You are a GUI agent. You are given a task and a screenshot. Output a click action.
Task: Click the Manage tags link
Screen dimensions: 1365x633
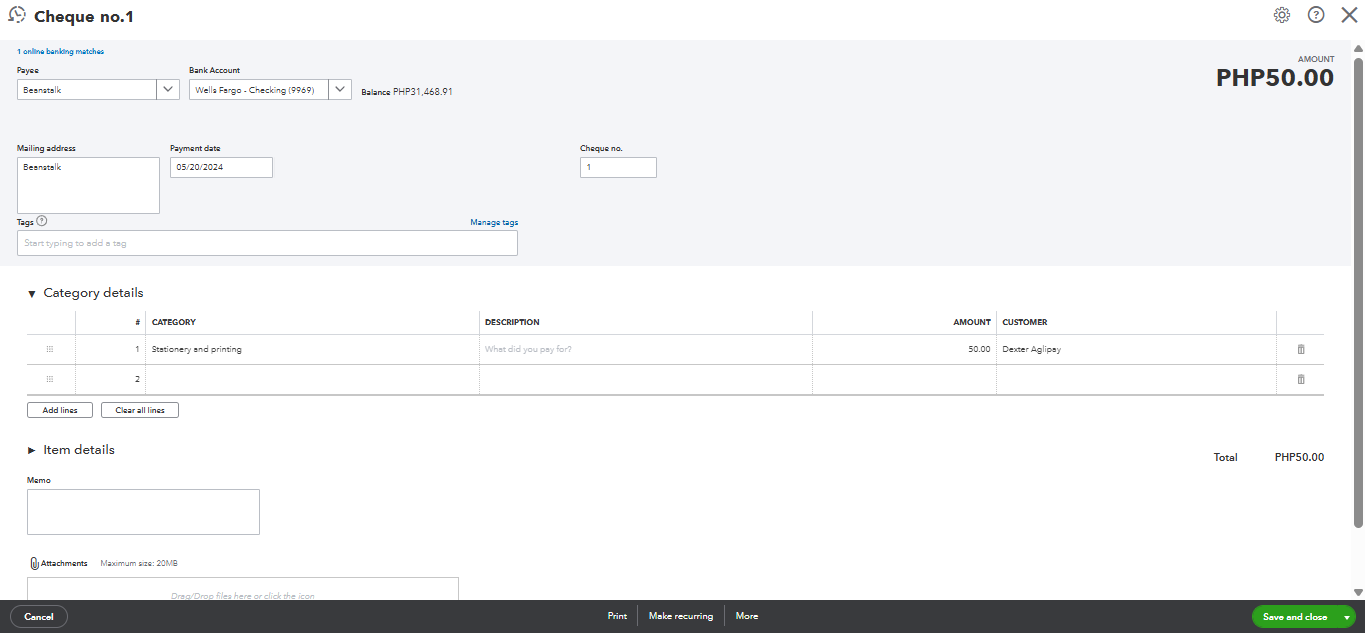click(x=494, y=222)
